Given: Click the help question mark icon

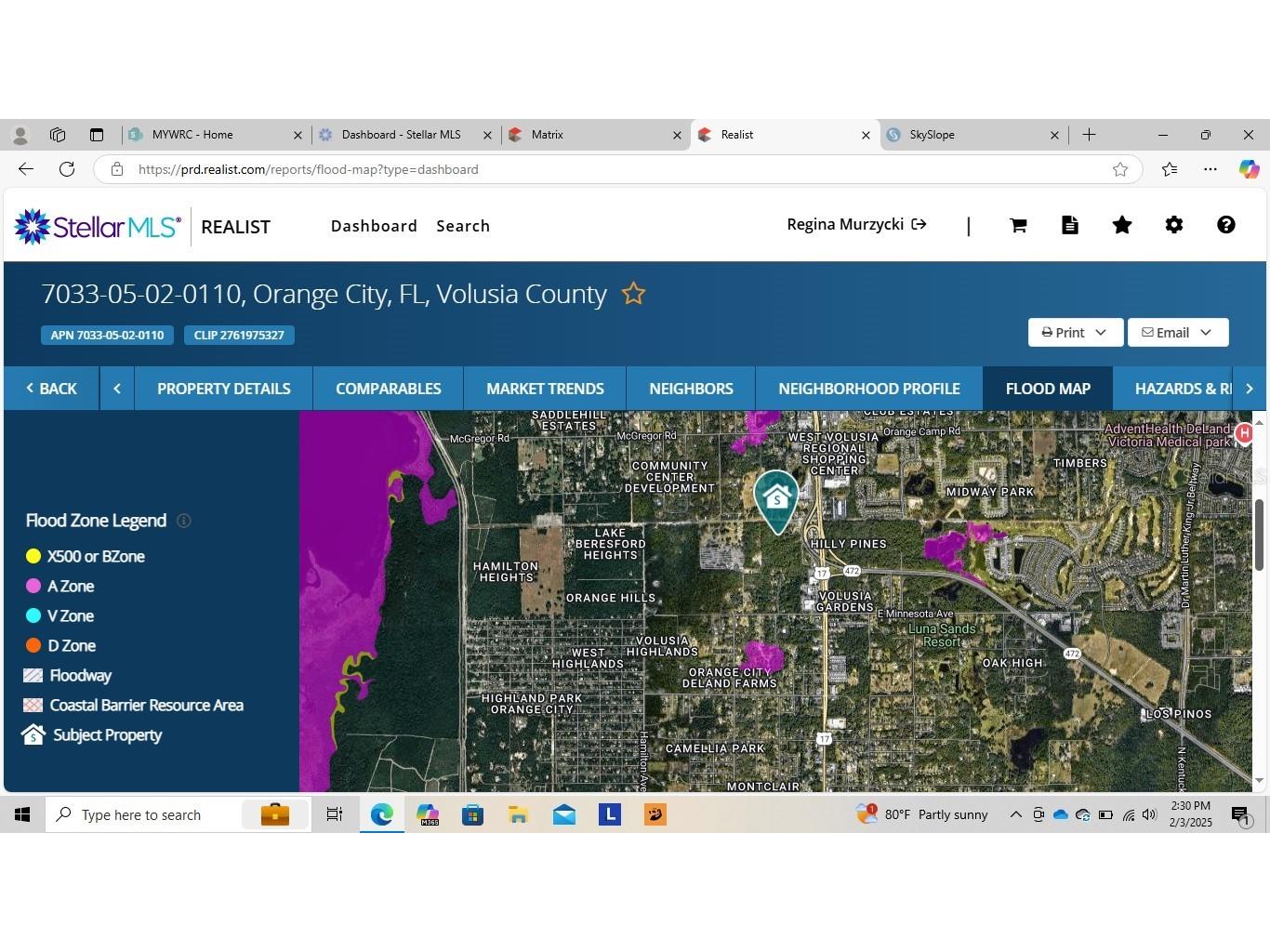Looking at the screenshot, I should coord(1226,225).
